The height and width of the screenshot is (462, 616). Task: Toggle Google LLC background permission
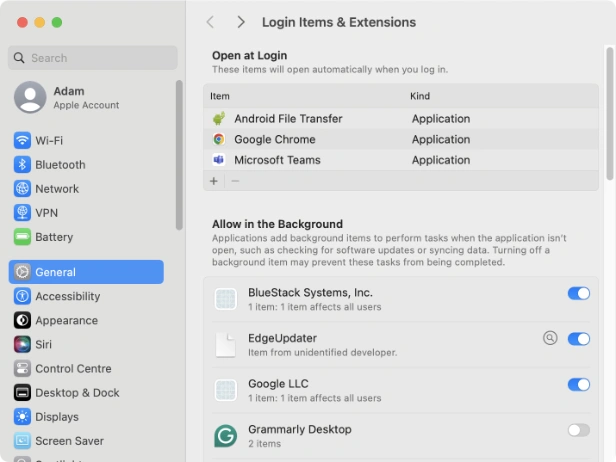(578, 384)
